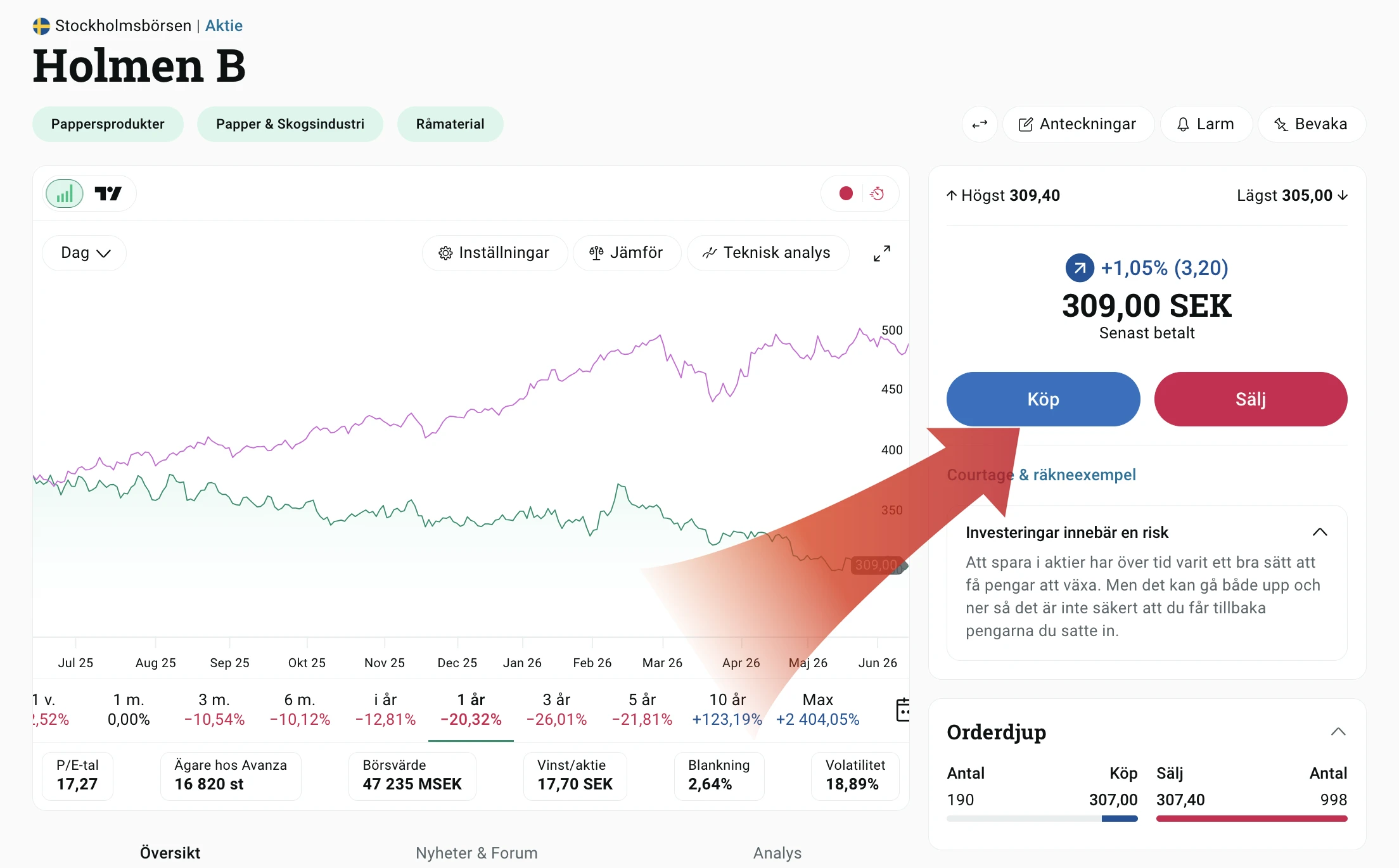Open Courtage & räkneexempel link

(x=1041, y=475)
